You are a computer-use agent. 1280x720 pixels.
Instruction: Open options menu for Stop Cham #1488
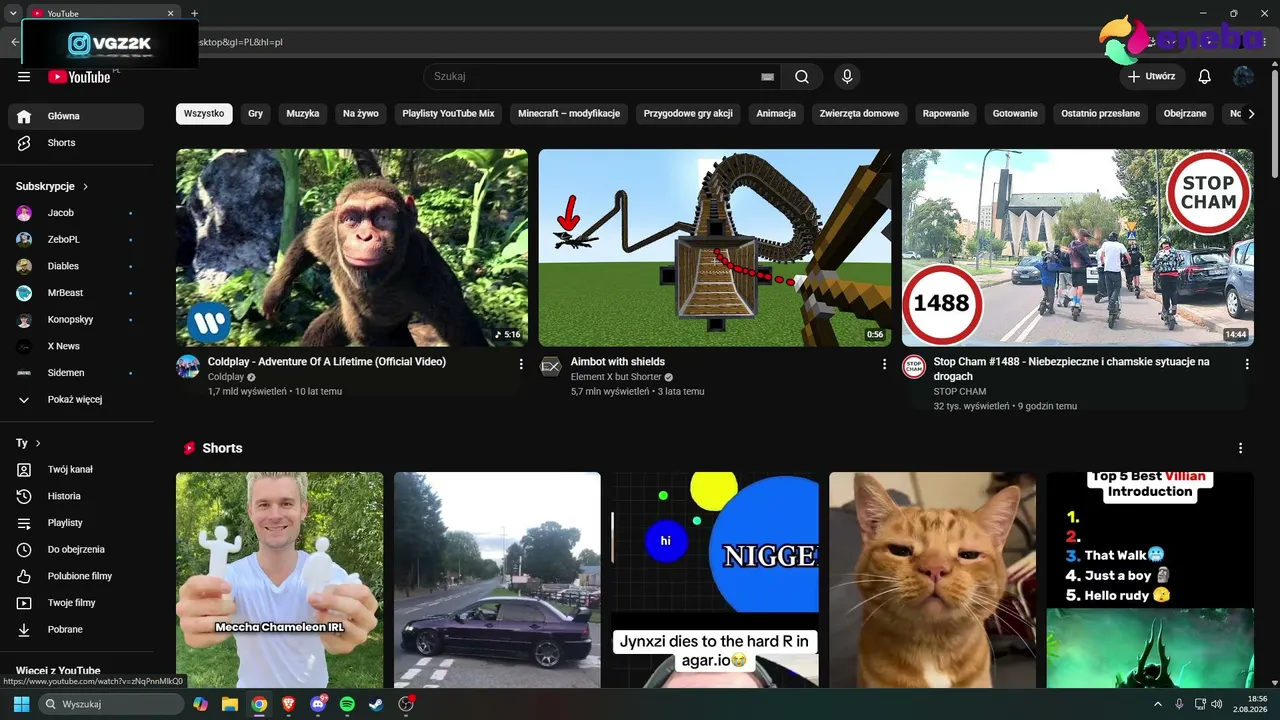1247,364
